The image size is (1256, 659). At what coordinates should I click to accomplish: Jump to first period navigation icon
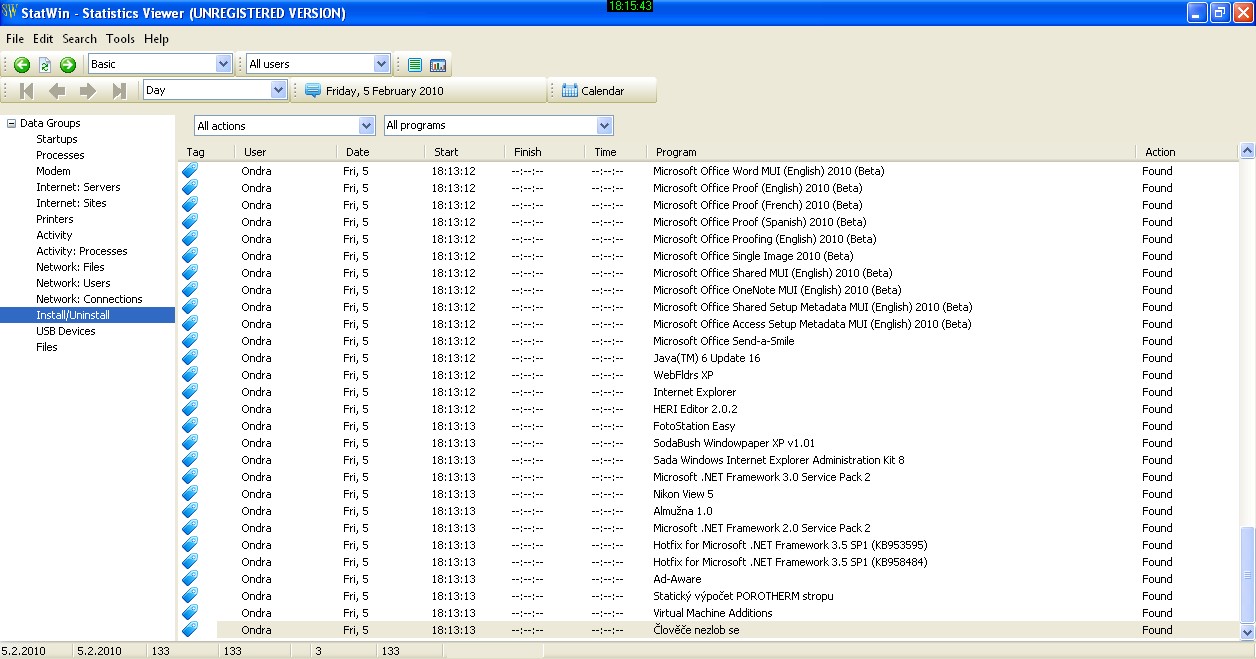point(27,91)
